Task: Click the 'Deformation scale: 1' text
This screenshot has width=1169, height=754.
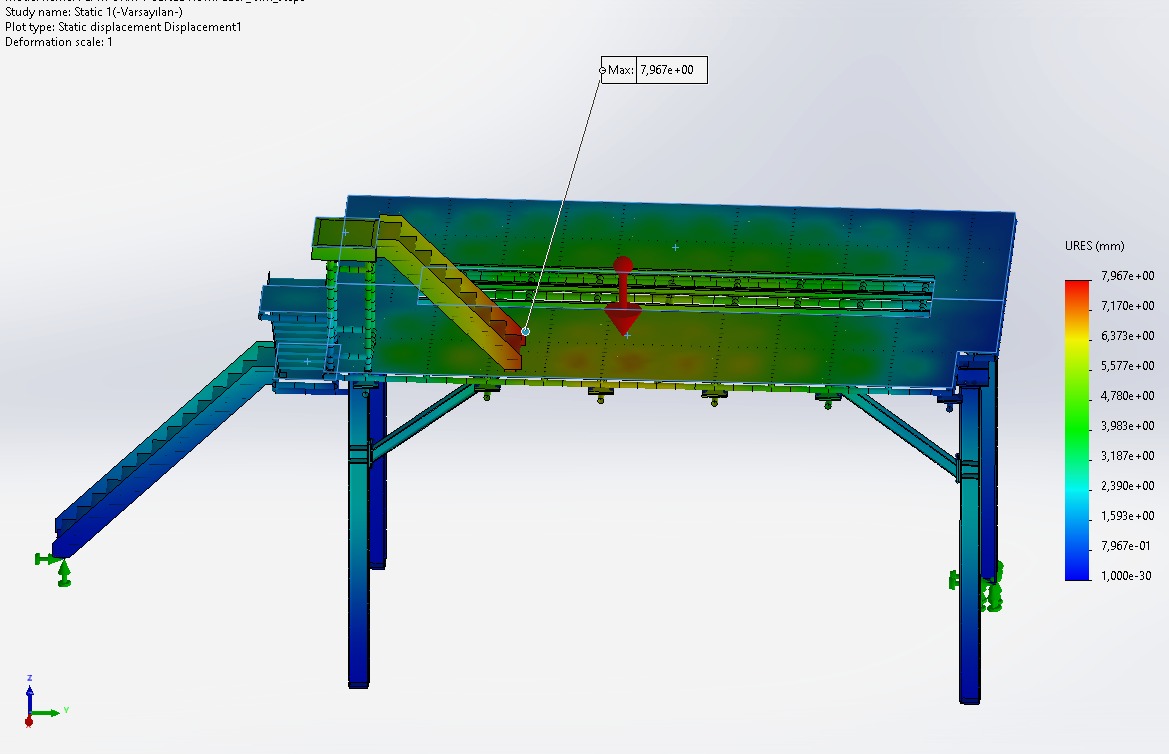Action: 59,42
